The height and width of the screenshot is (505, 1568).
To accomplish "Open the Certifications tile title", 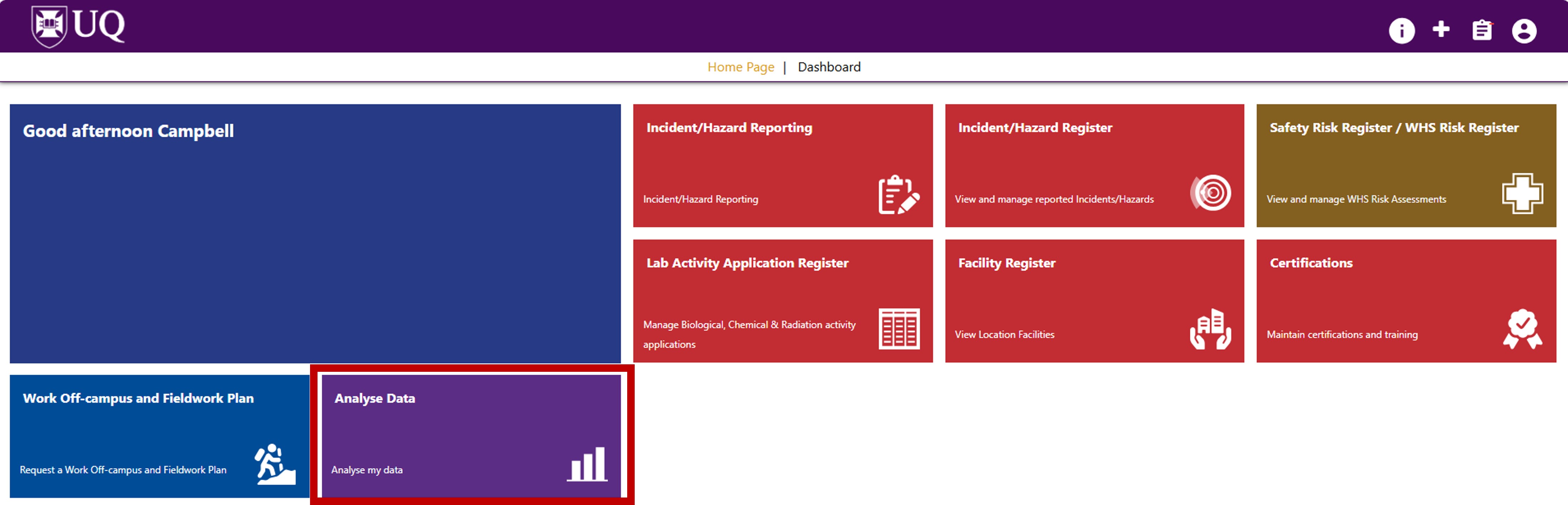I will (x=1310, y=263).
